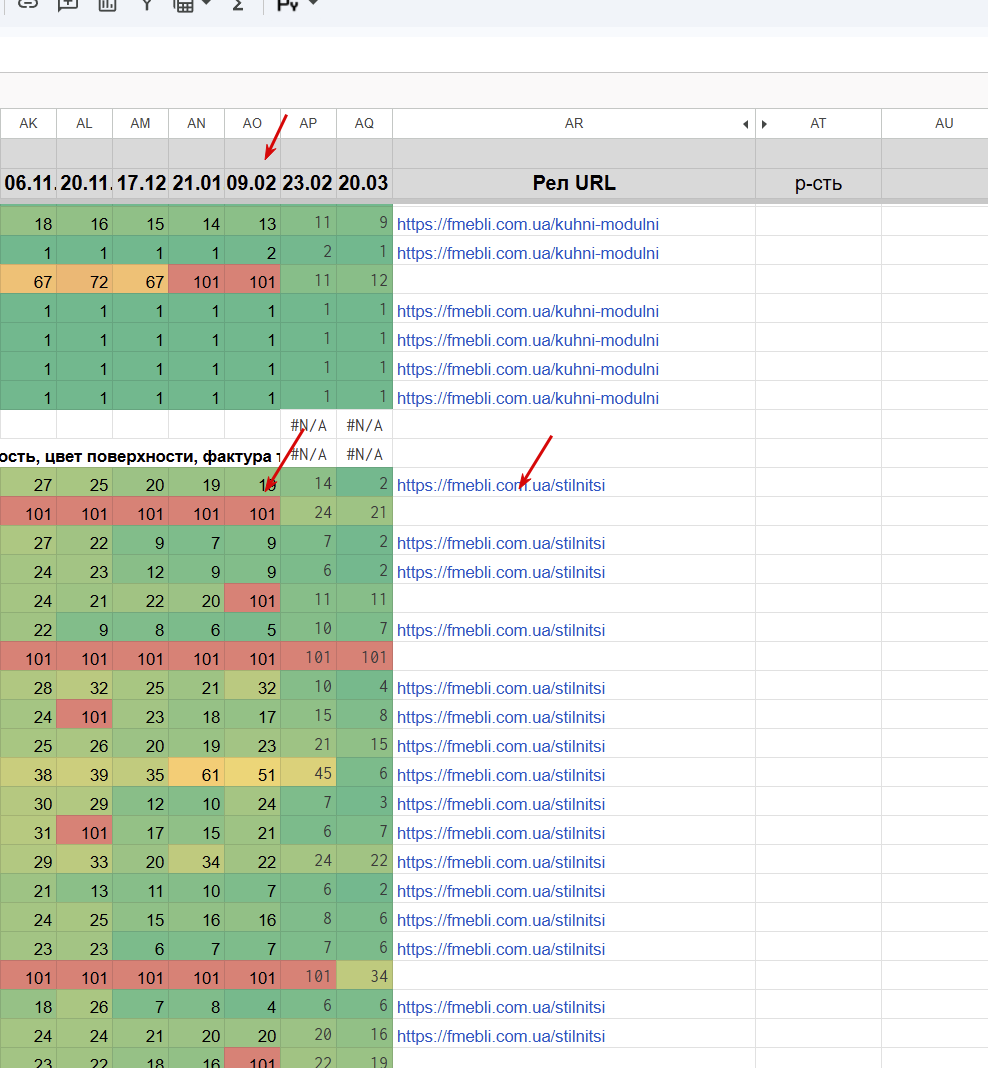The height and width of the screenshot is (1068, 988).
Task: Click the cell containing 51
Action: pos(252,773)
